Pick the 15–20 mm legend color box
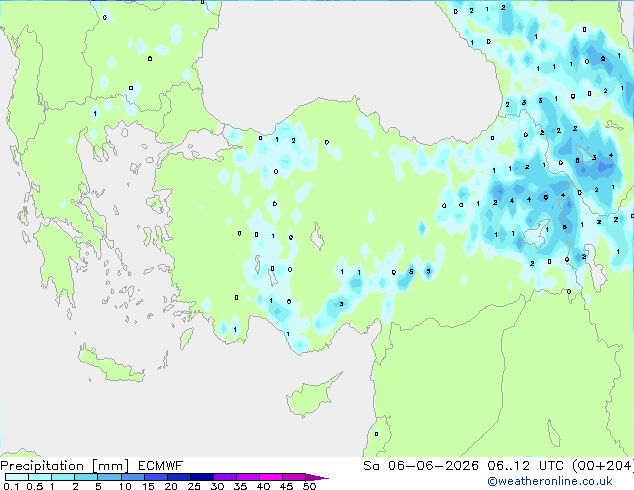The height and width of the screenshot is (490, 634). coord(155,477)
